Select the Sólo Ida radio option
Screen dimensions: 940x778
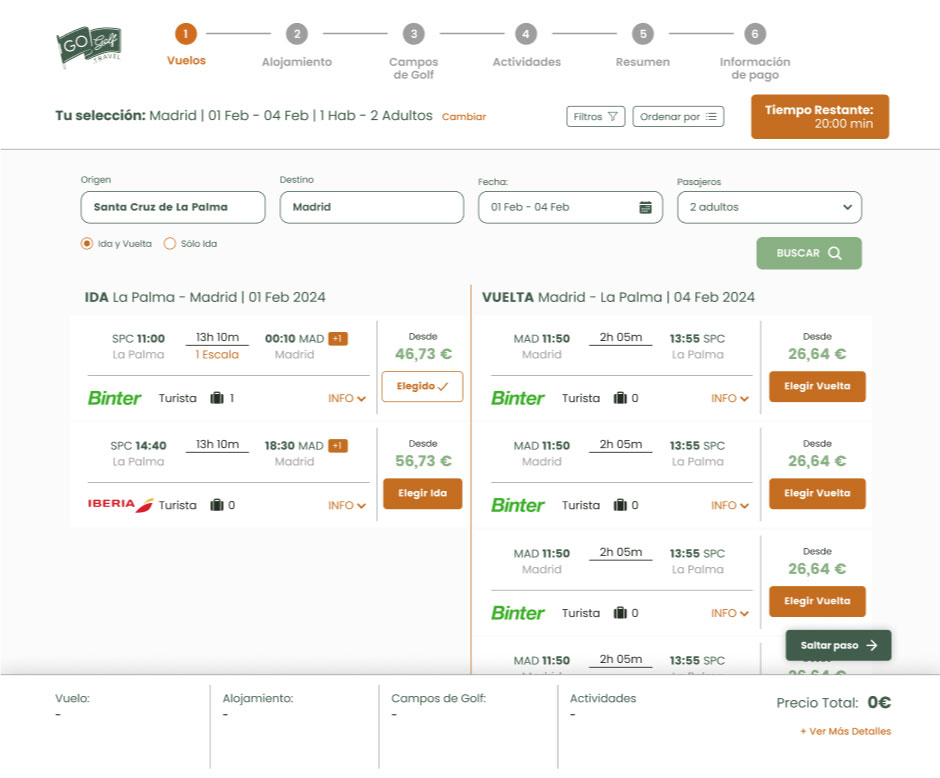point(170,243)
